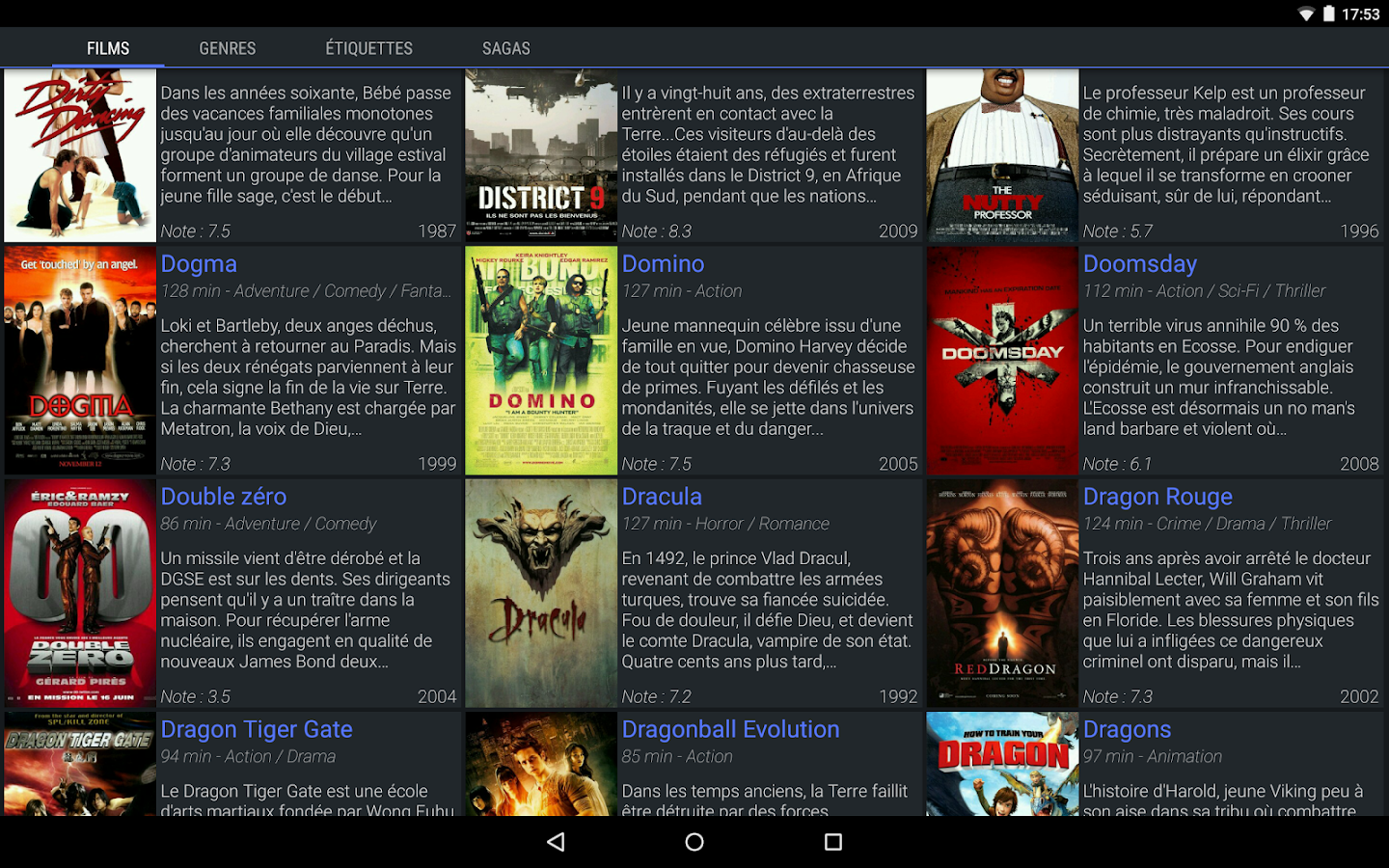The image size is (1389, 868).
Task: Select the Dragon Rouge title
Action: click(x=1157, y=497)
